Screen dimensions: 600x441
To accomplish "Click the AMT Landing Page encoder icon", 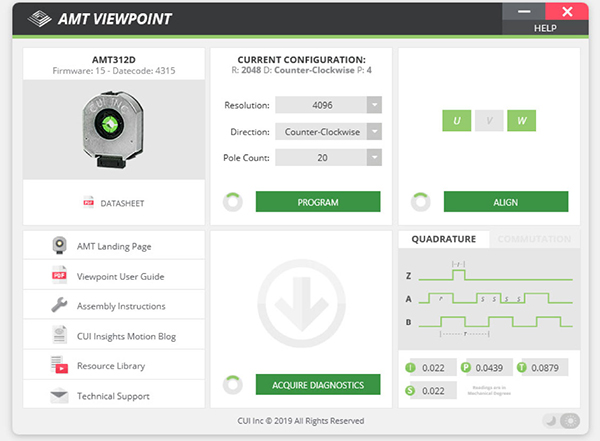I will click(x=59, y=245).
